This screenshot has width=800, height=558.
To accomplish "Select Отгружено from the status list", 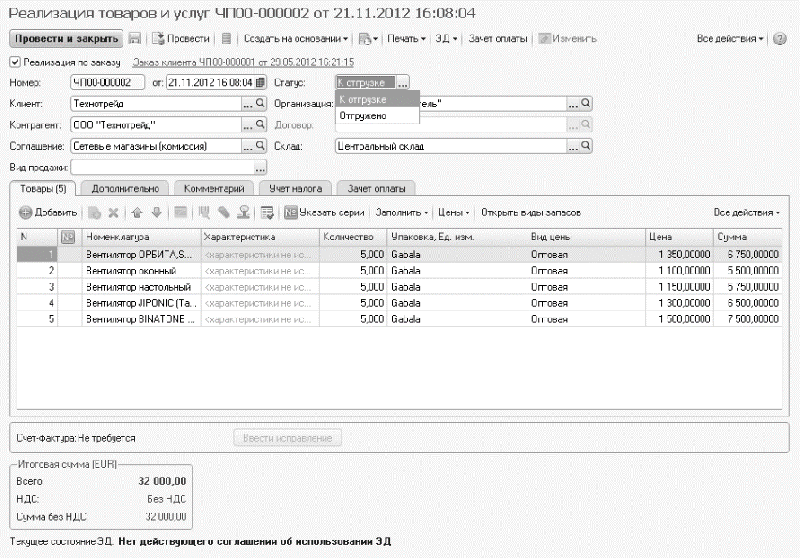I will (362, 116).
